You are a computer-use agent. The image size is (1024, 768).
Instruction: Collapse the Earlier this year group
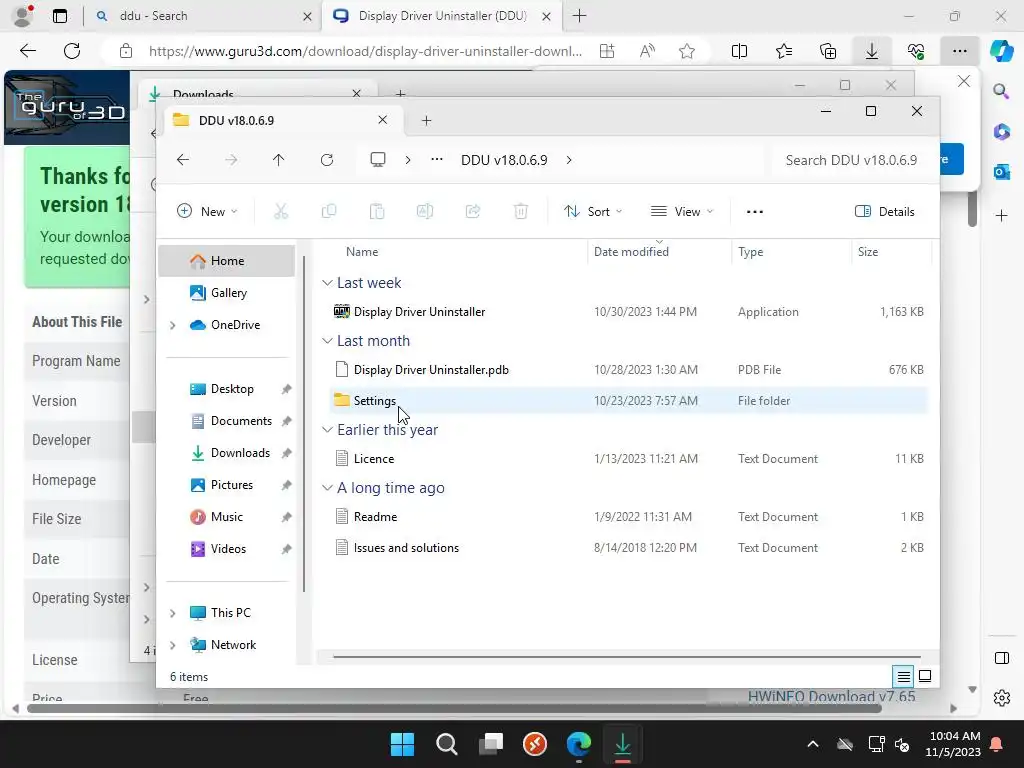tap(327, 430)
